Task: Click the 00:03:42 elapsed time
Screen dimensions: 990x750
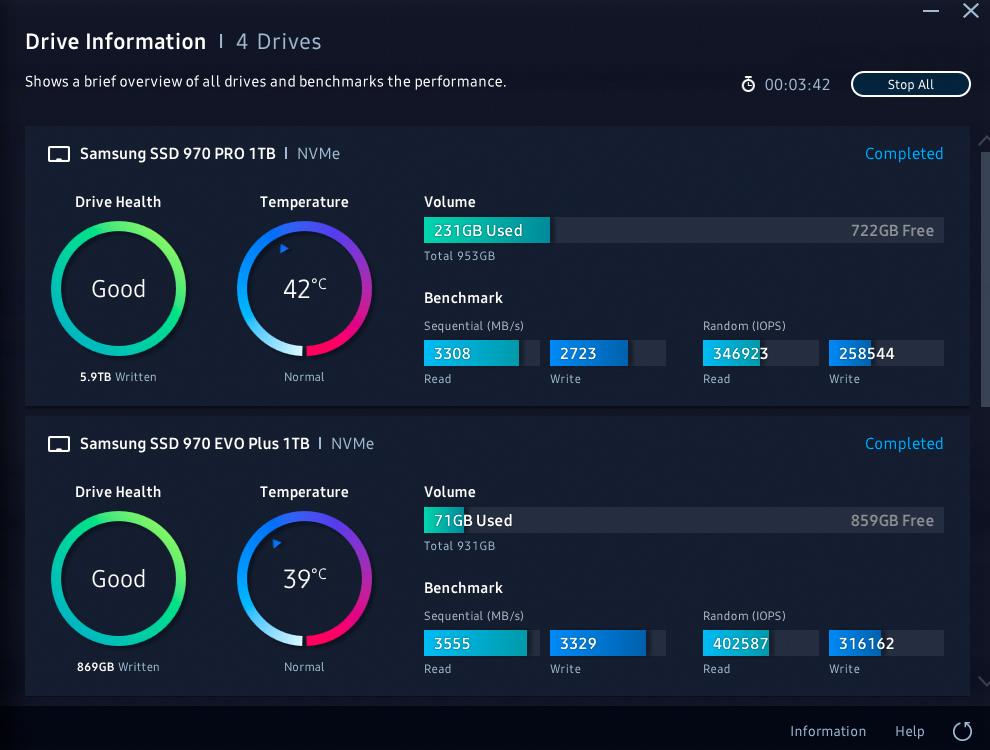Action: click(x=797, y=85)
